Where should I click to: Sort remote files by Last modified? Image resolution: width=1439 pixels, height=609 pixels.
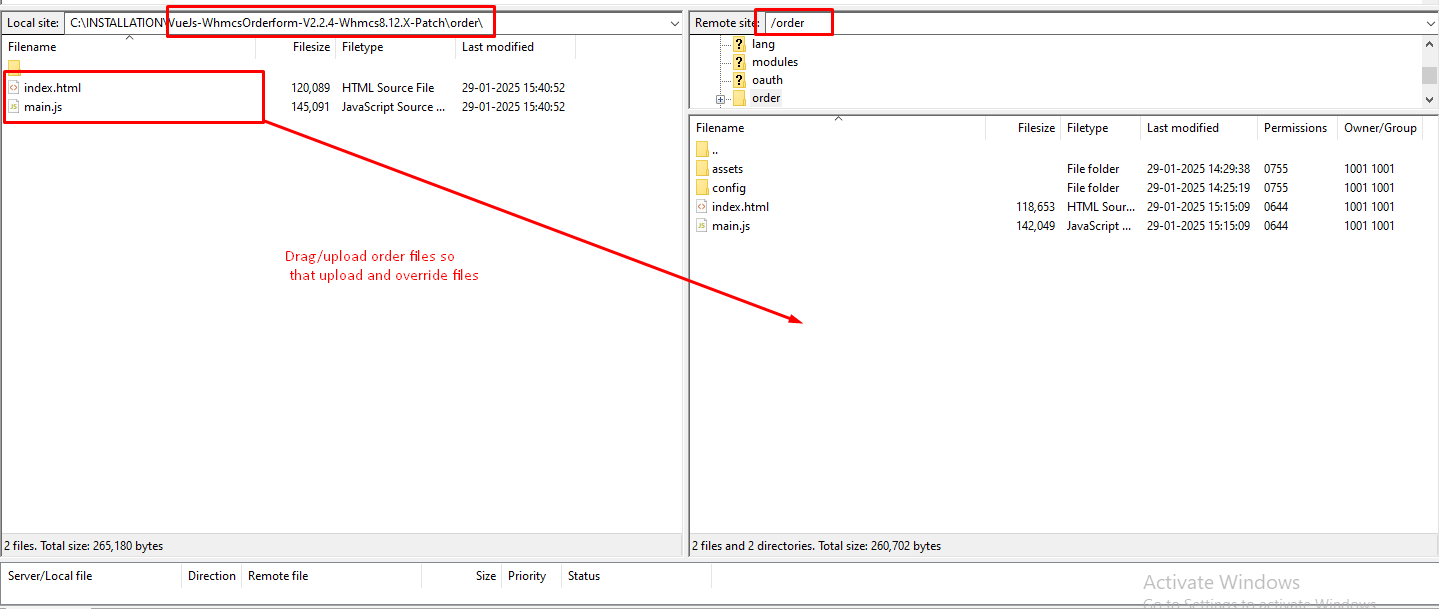click(1182, 128)
